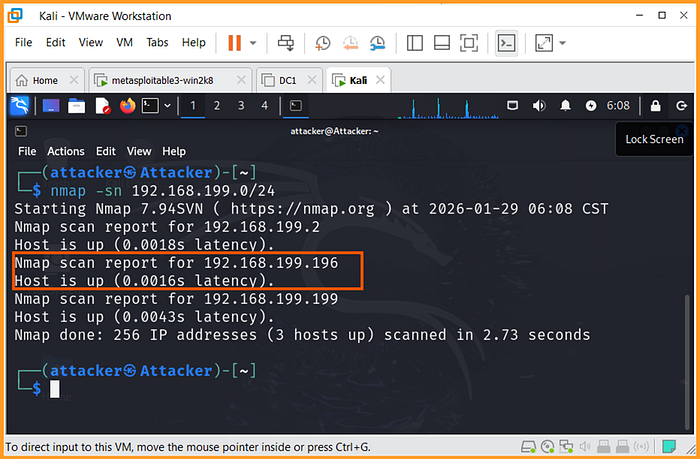The height and width of the screenshot is (459, 700).
Task: Expand the stretch guest dropdown arrow
Action: pos(562,43)
